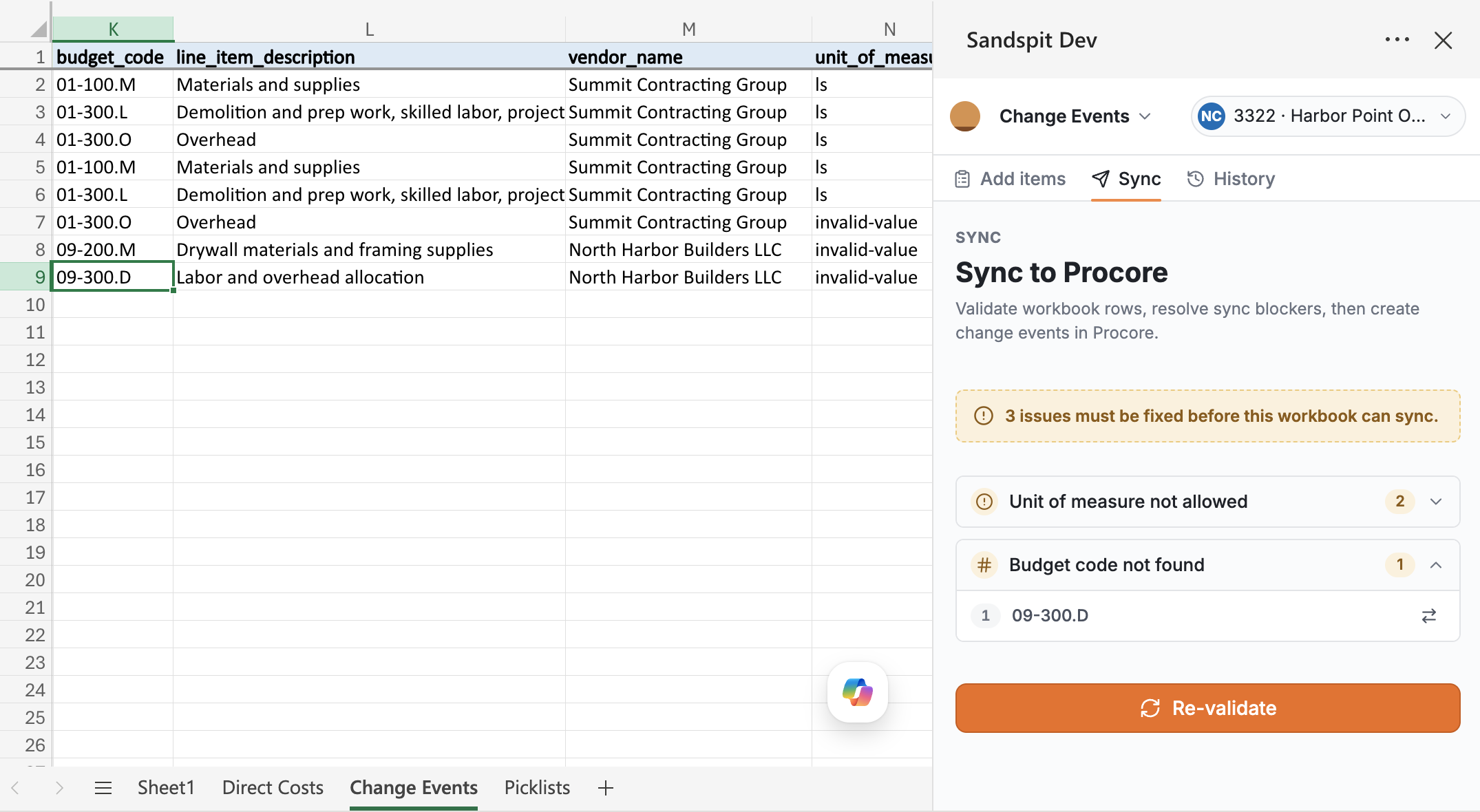Expand Unit of measure not allowed section
This screenshot has height=812, width=1480.
[1207, 502]
